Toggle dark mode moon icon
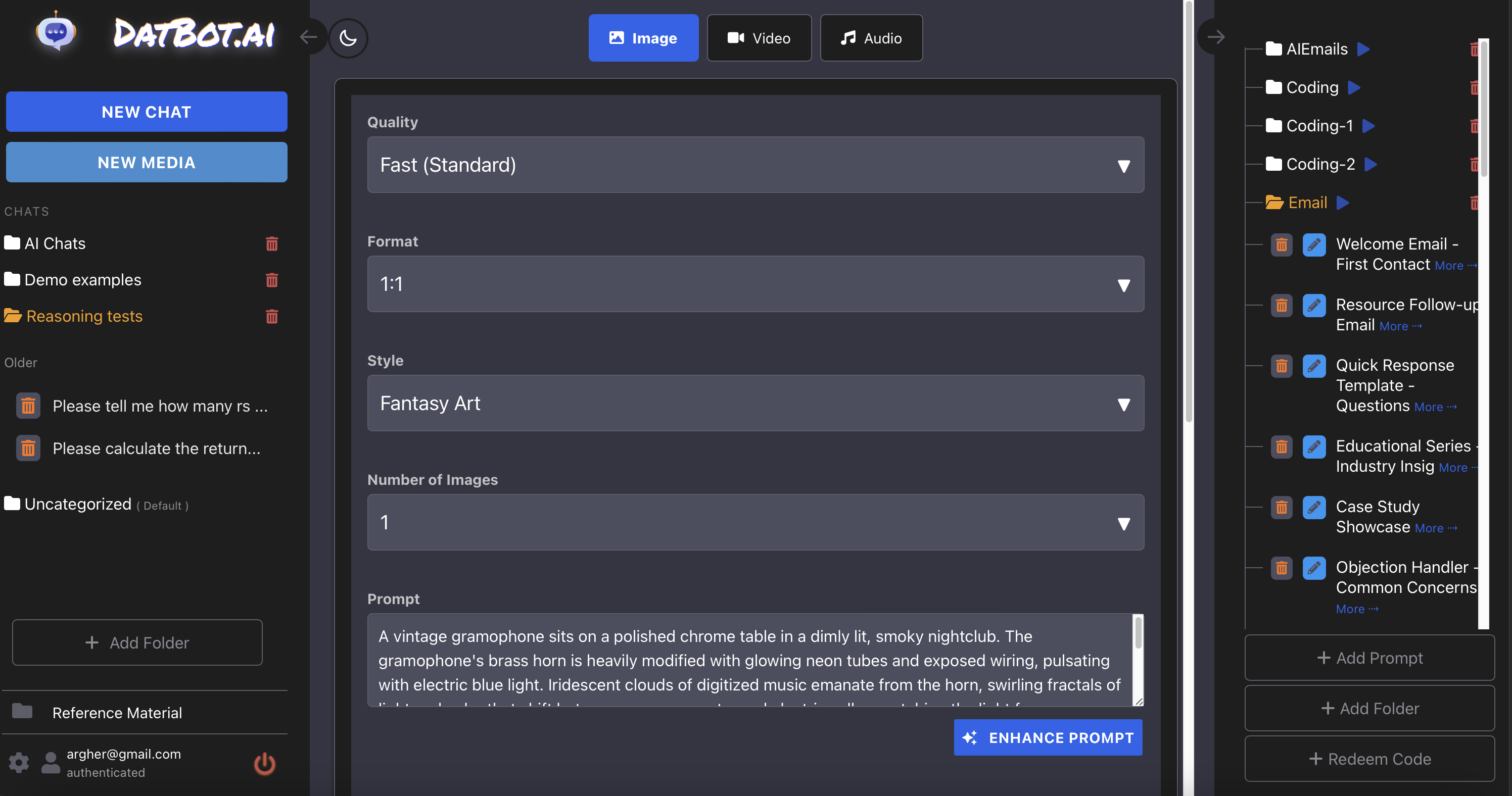The width and height of the screenshot is (1512, 796). point(348,38)
